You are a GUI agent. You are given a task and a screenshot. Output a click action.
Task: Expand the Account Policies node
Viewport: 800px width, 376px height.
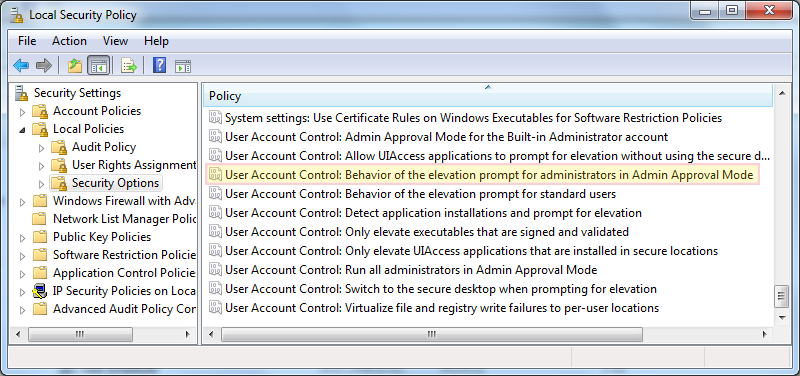pos(22,112)
